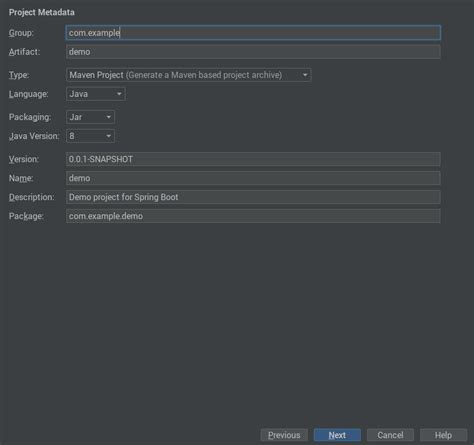The height and width of the screenshot is (445, 474).
Task: Click the Packaging label
Action: (30, 117)
